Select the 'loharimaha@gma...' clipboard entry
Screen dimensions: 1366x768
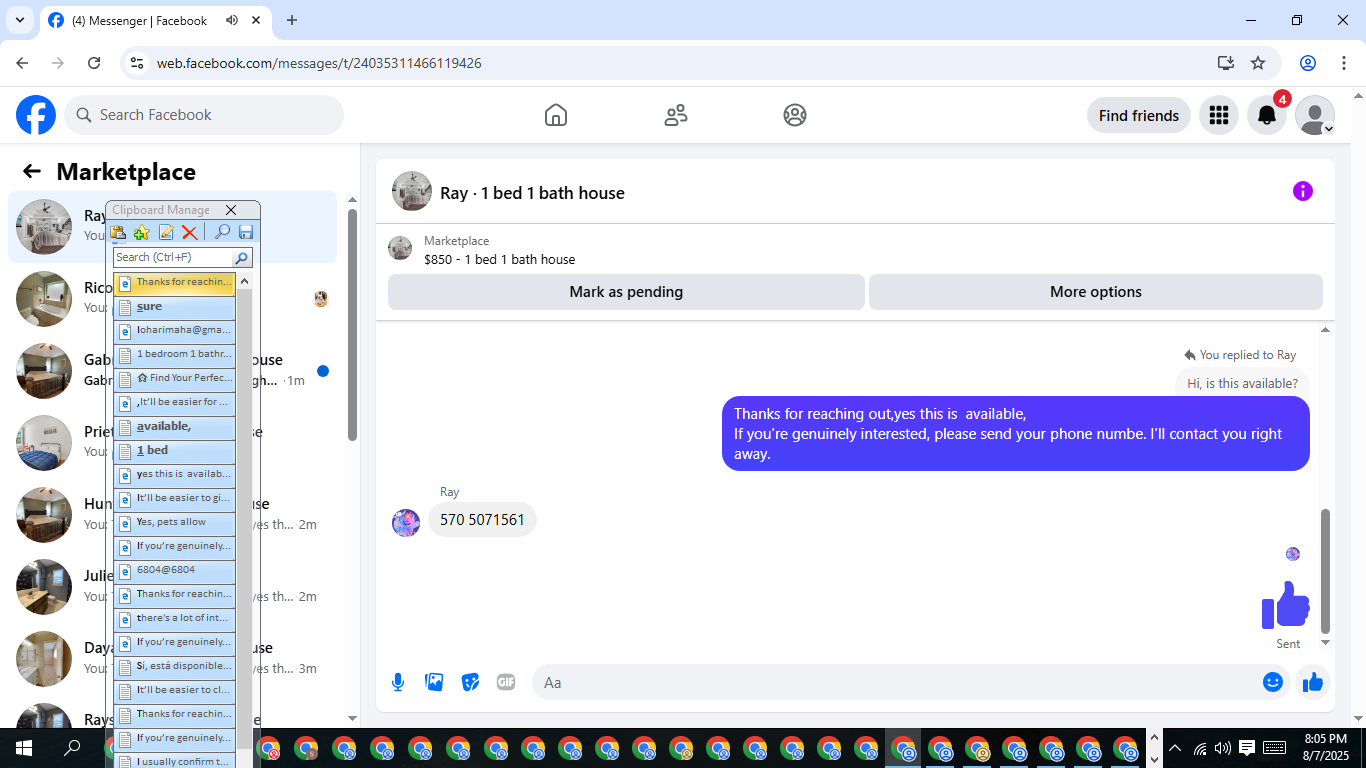(x=174, y=331)
